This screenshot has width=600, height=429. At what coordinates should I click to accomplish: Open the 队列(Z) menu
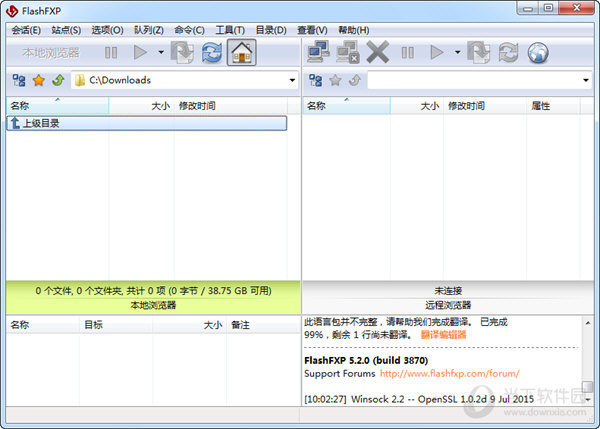pyautogui.click(x=149, y=30)
